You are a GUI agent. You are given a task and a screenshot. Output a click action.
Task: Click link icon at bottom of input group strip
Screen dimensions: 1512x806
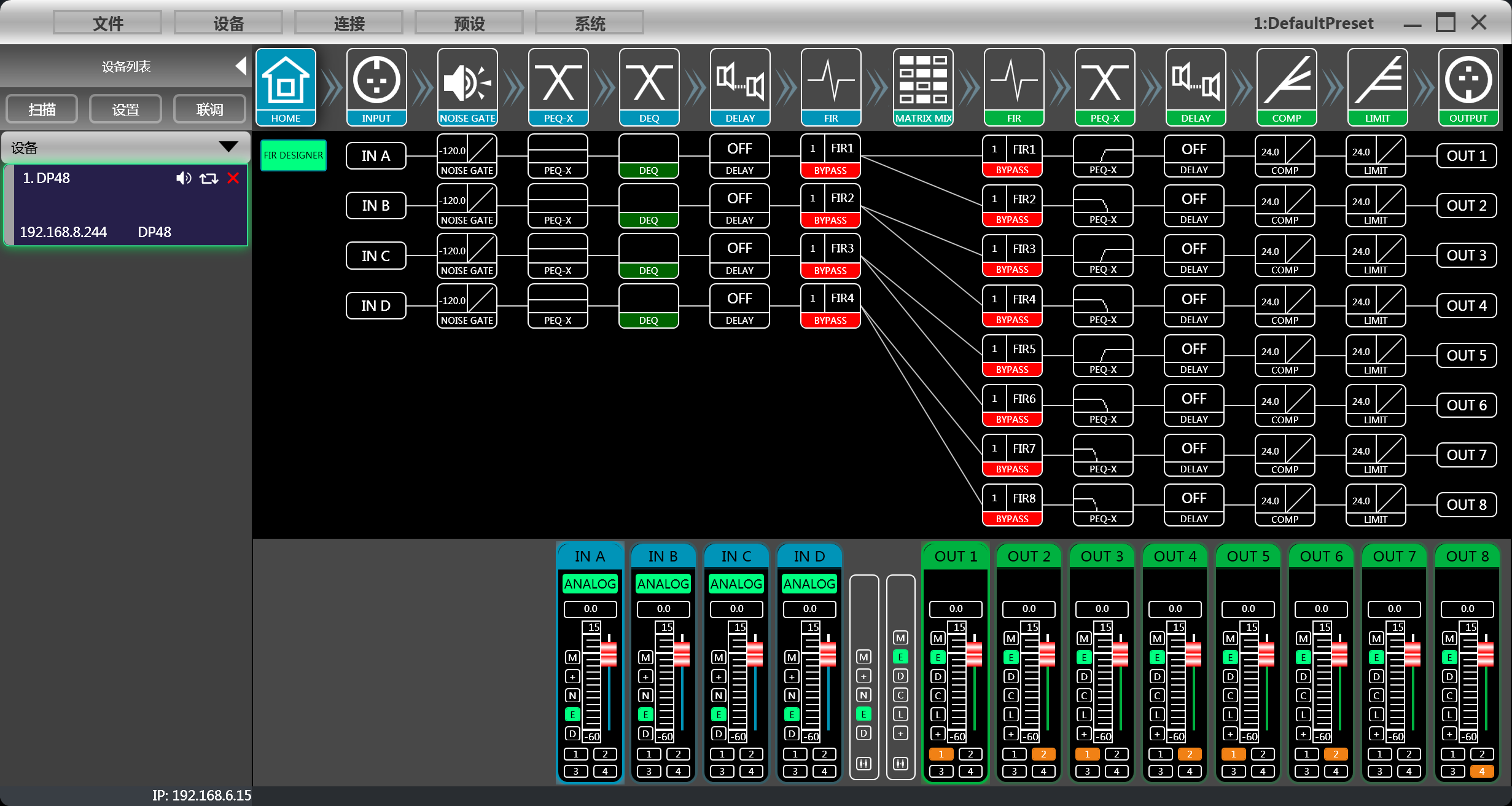(863, 764)
